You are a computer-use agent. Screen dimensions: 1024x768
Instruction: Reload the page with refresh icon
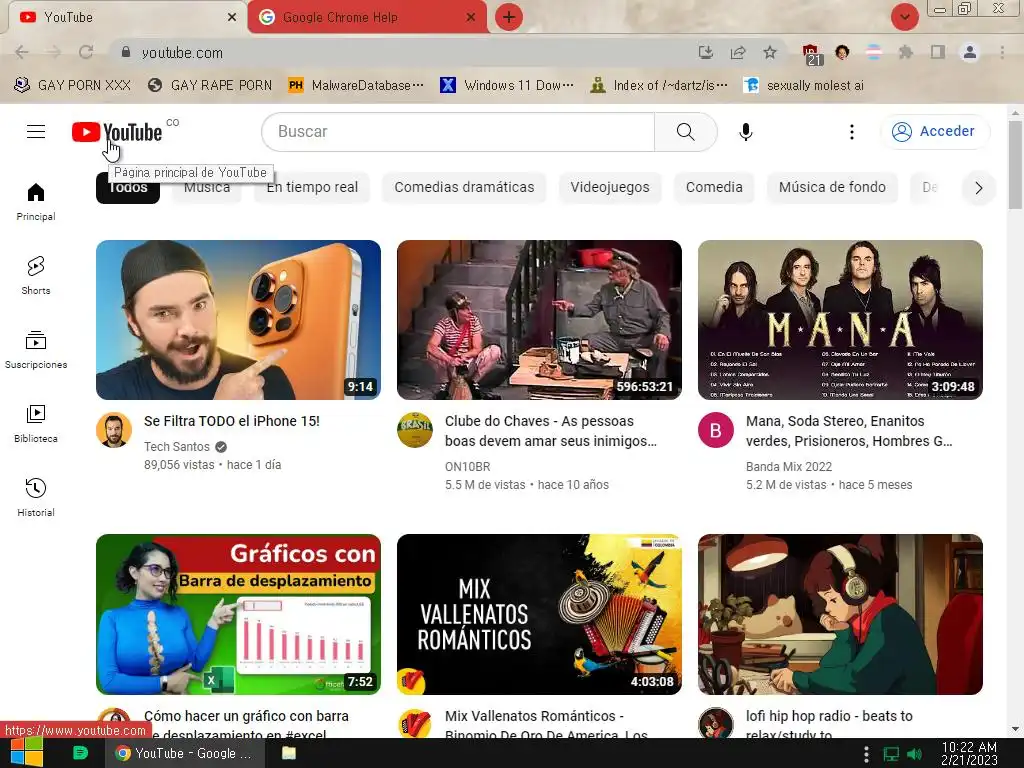[86, 52]
